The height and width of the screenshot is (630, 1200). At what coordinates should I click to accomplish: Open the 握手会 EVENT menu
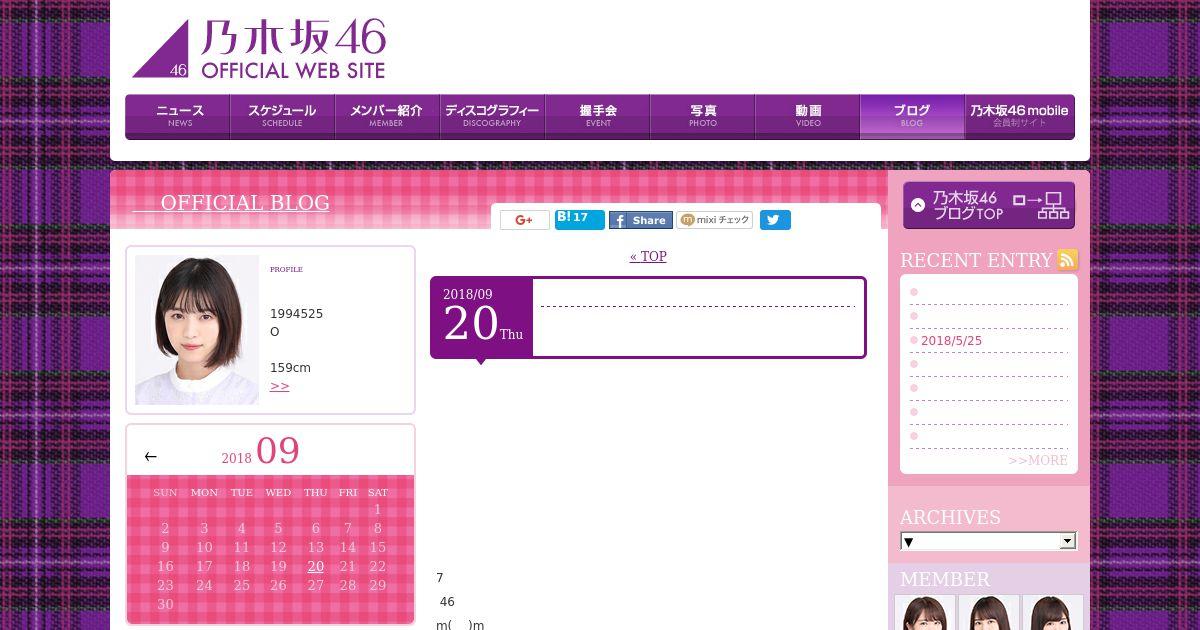click(598, 116)
